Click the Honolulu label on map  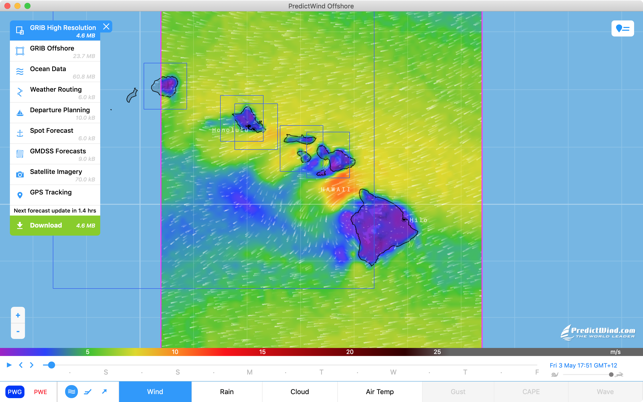pyautogui.click(x=230, y=130)
